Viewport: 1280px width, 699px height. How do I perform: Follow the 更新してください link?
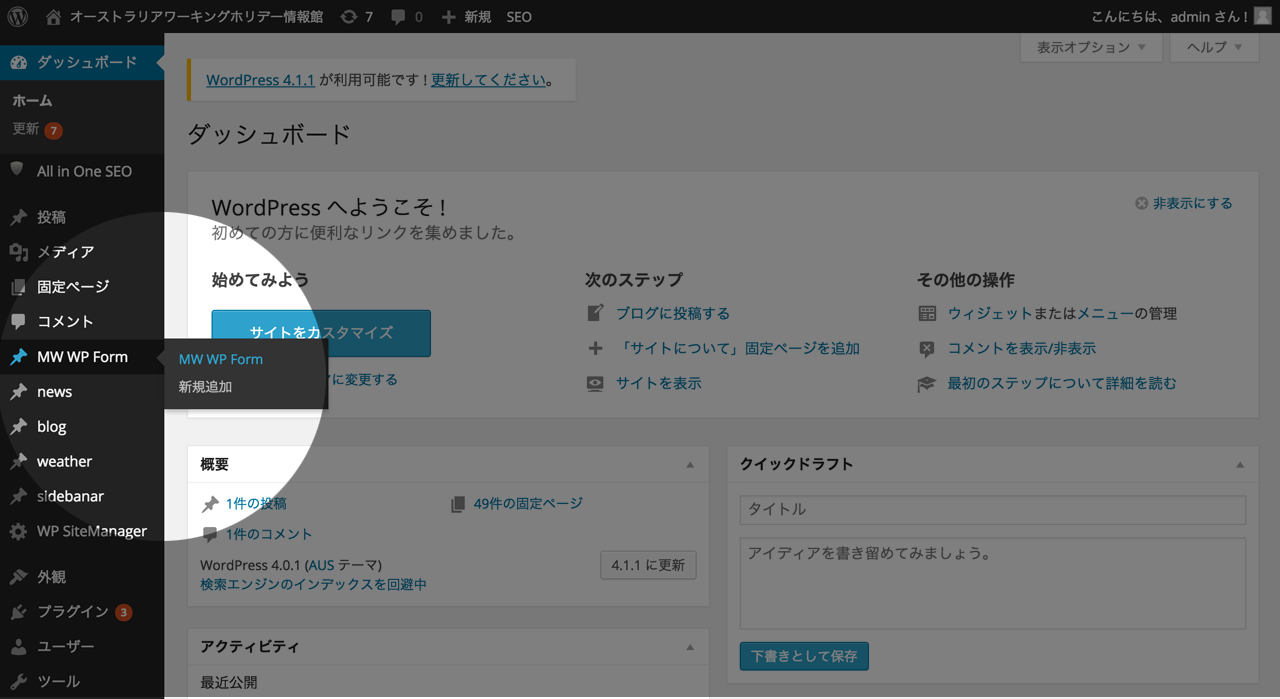tap(489, 80)
